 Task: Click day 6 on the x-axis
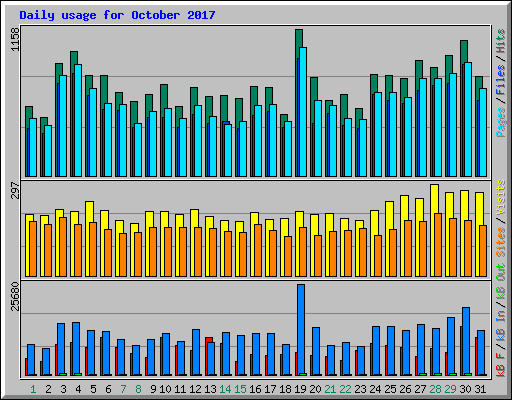[108, 389]
